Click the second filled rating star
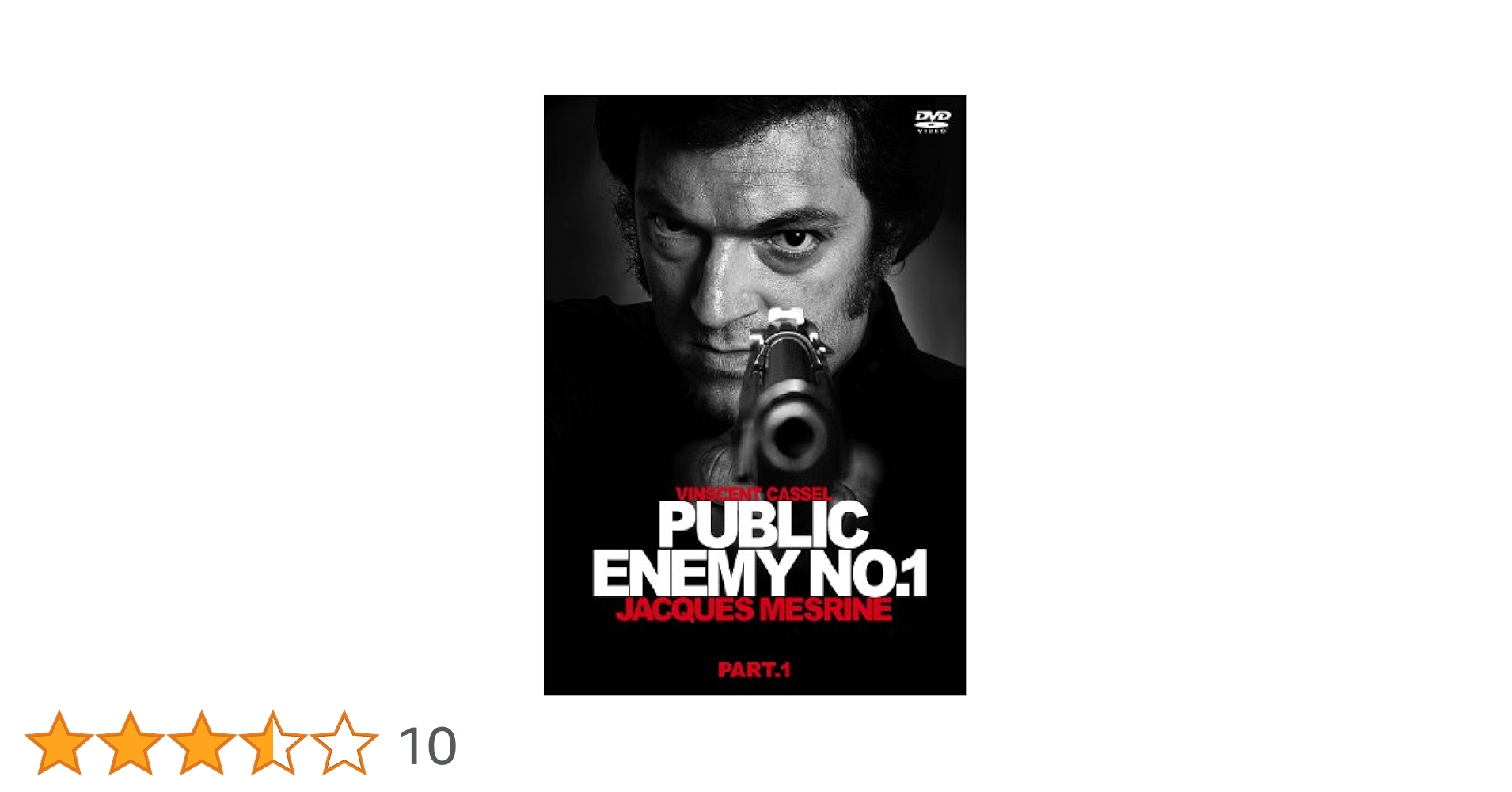Image resolution: width=1512 pixels, height=792 pixels. click(x=131, y=743)
